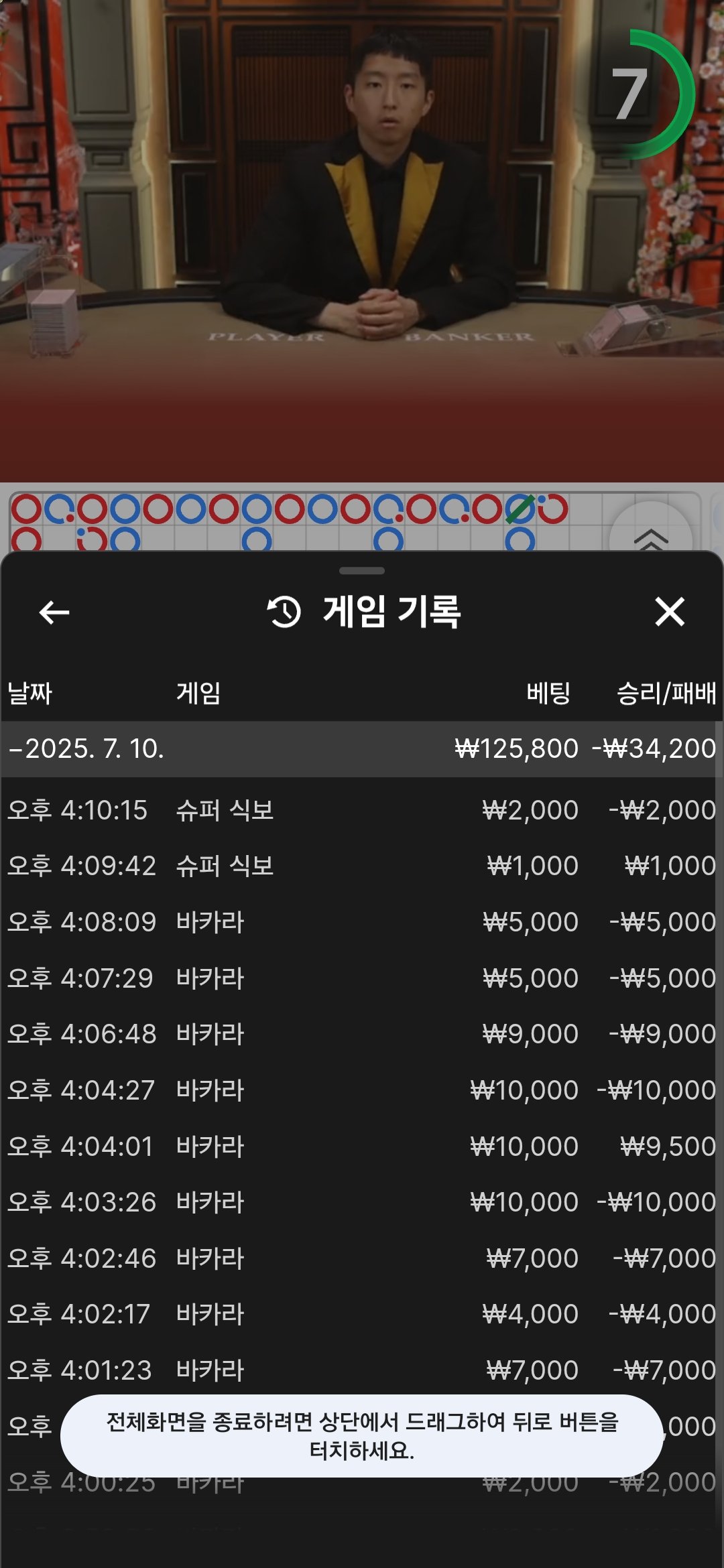Click the green-slashed tie circle in roadmap
This screenshot has height=1568, width=724.
pyautogui.click(x=520, y=510)
